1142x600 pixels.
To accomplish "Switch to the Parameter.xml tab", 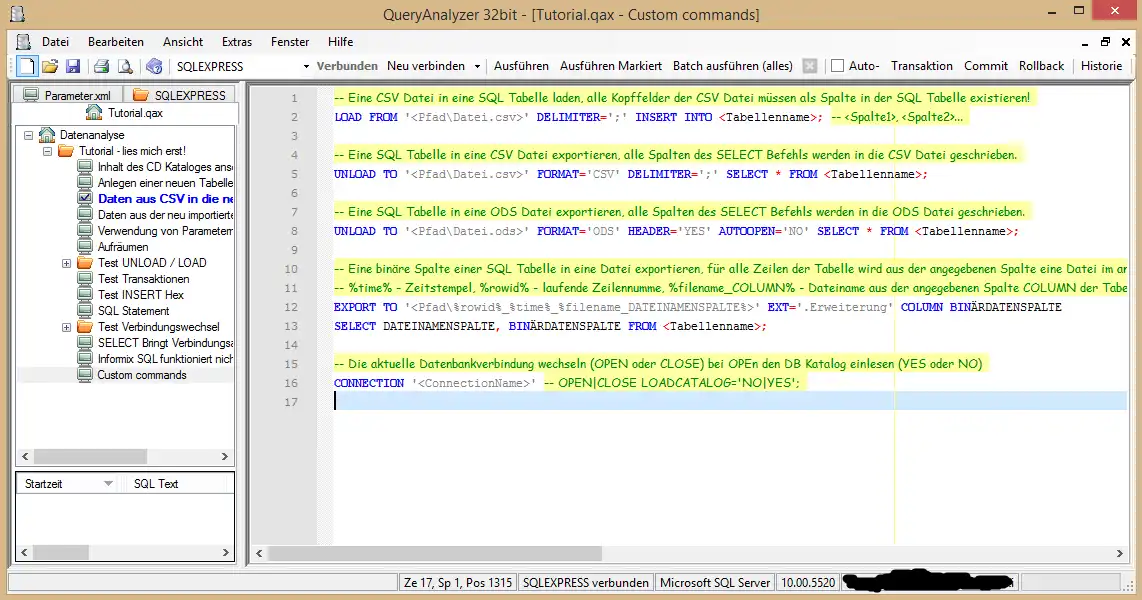I will tap(68, 95).
